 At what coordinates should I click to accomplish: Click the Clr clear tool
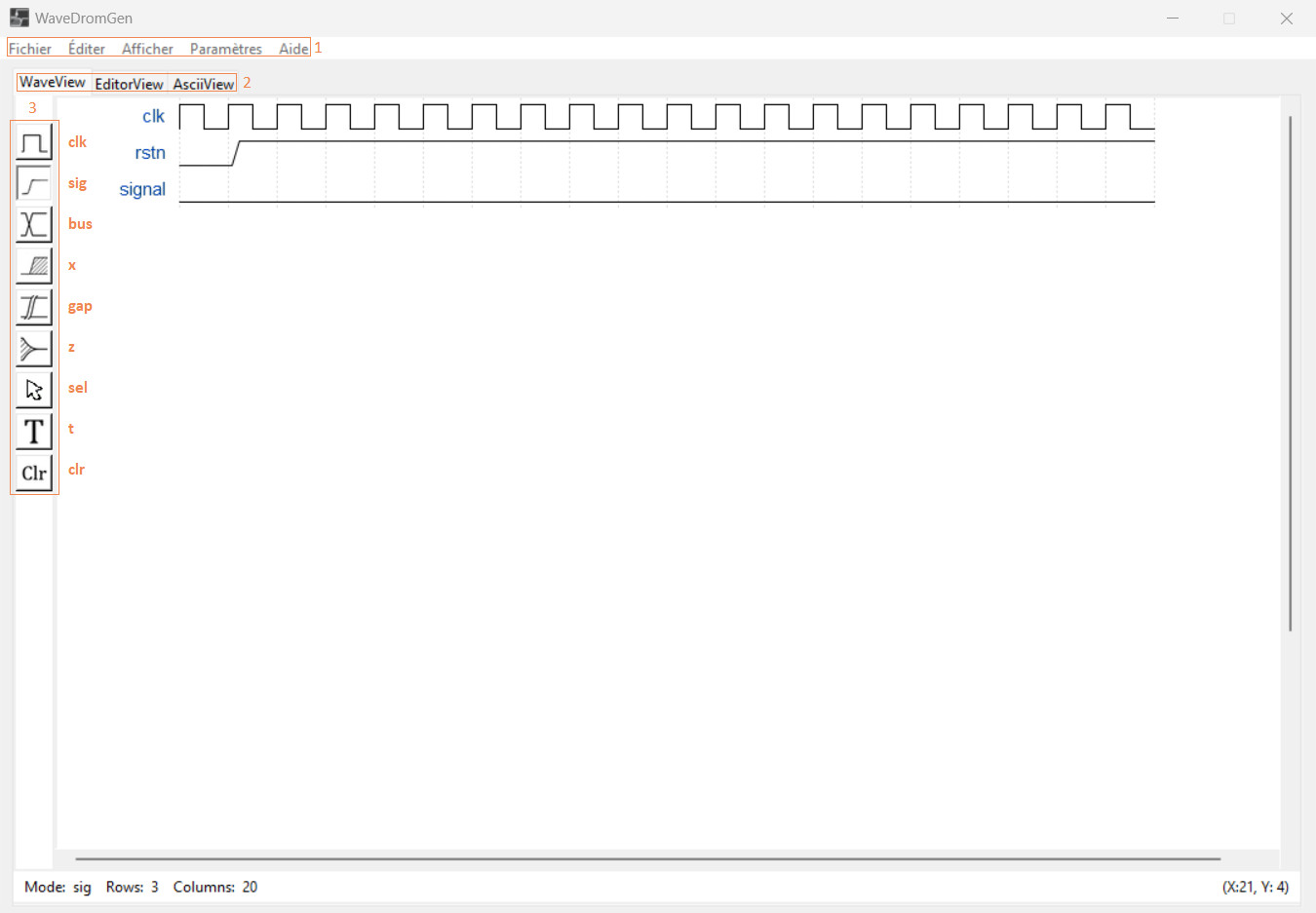point(34,473)
